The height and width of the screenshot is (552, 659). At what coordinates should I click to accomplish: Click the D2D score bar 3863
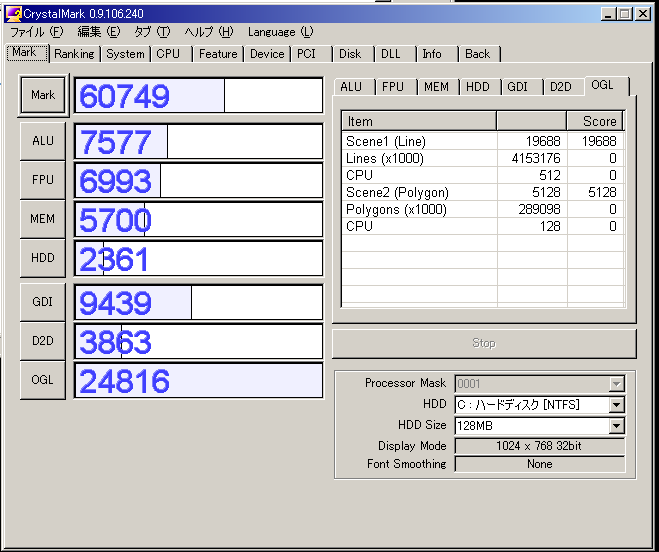point(199,341)
